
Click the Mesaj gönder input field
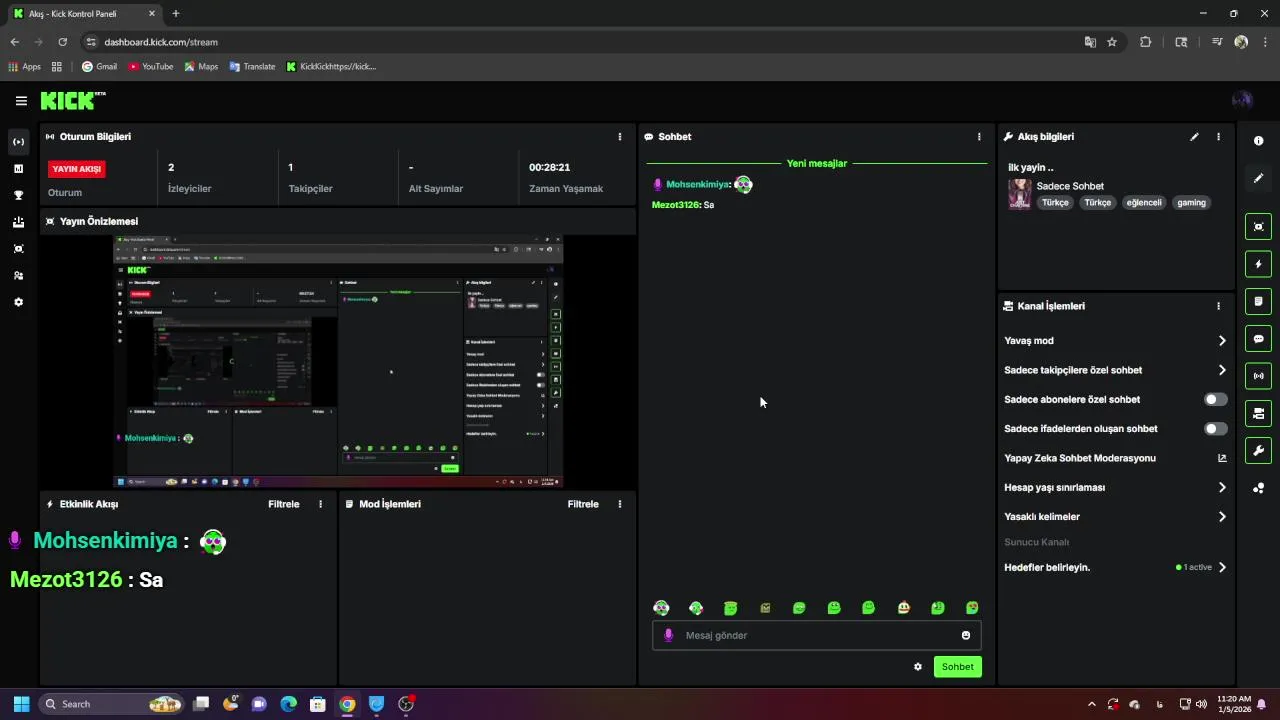816,635
